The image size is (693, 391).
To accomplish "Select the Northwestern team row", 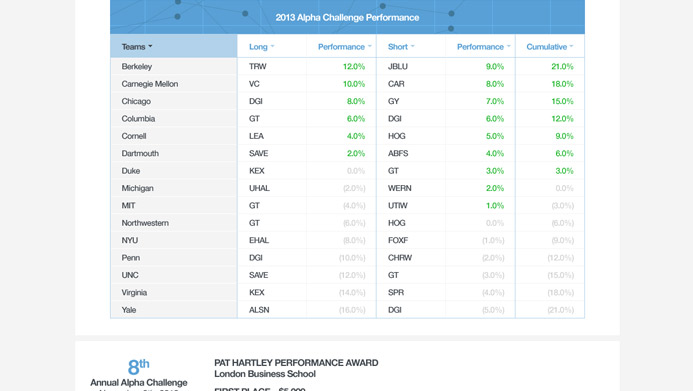I will tap(347, 223).
